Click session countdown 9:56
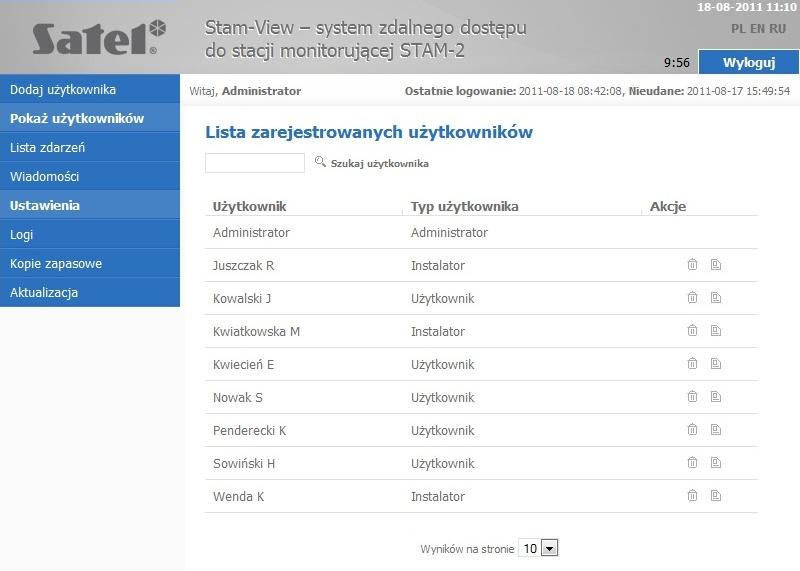800x571 pixels. 677,63
